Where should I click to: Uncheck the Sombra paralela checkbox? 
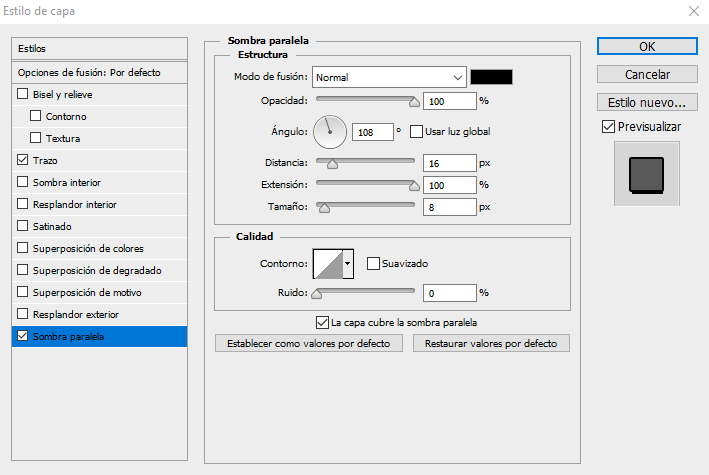[x=22, y=336]
